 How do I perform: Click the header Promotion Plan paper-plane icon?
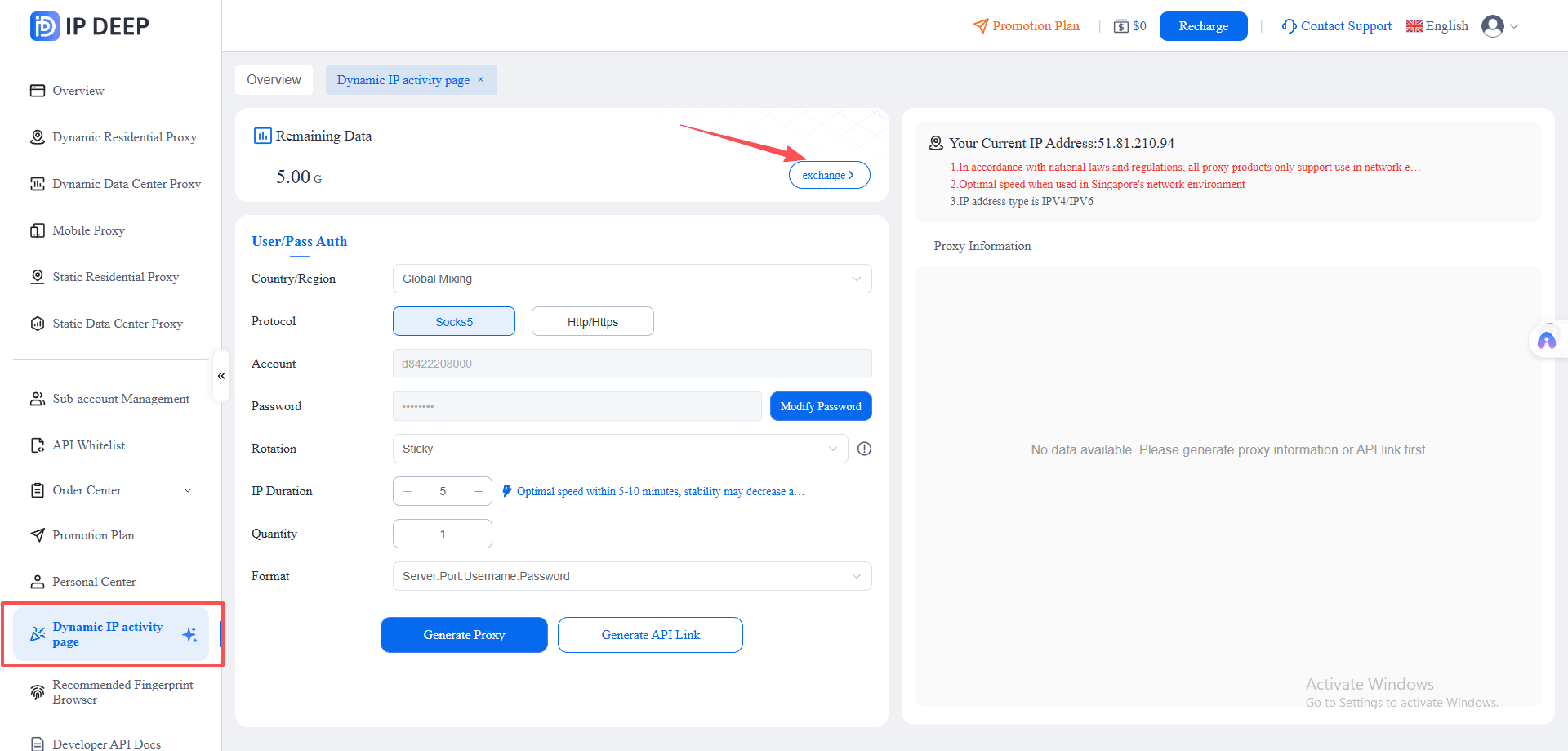pos(981,26)
